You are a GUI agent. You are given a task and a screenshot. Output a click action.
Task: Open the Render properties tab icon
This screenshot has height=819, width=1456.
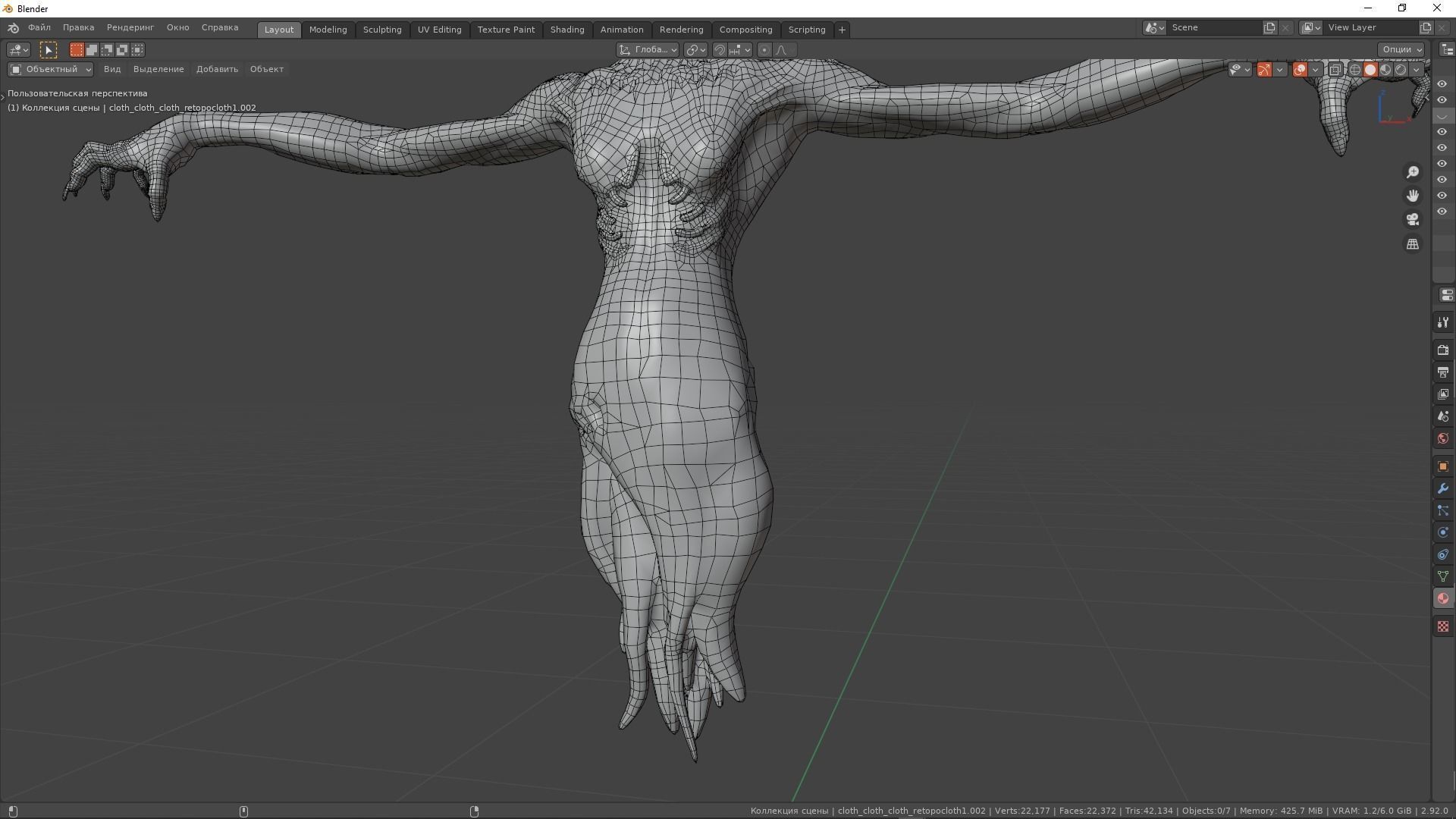pyautogui.click(x=1442, y=350)
